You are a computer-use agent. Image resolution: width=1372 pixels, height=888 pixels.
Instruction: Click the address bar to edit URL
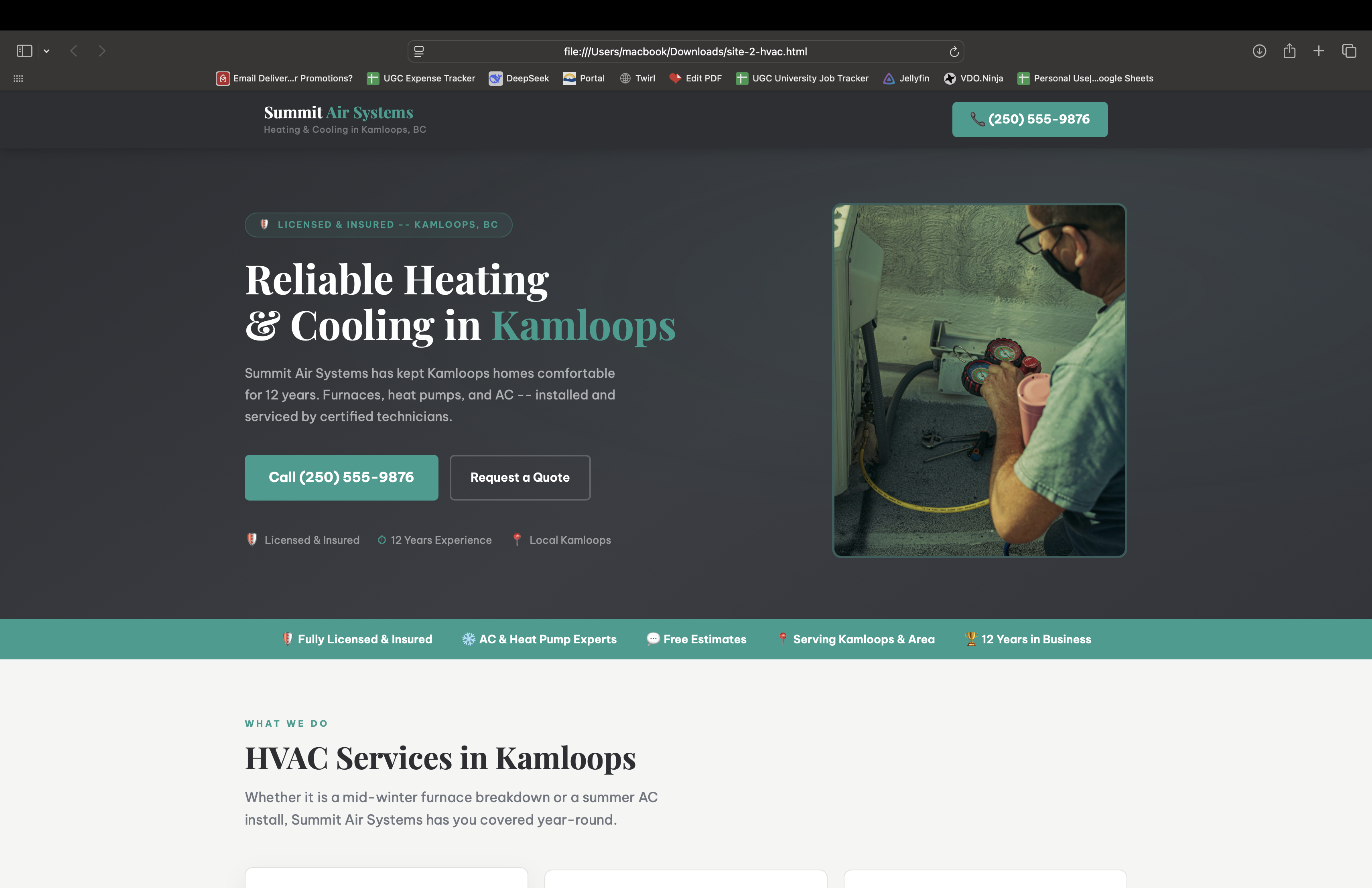pos(685,51)
